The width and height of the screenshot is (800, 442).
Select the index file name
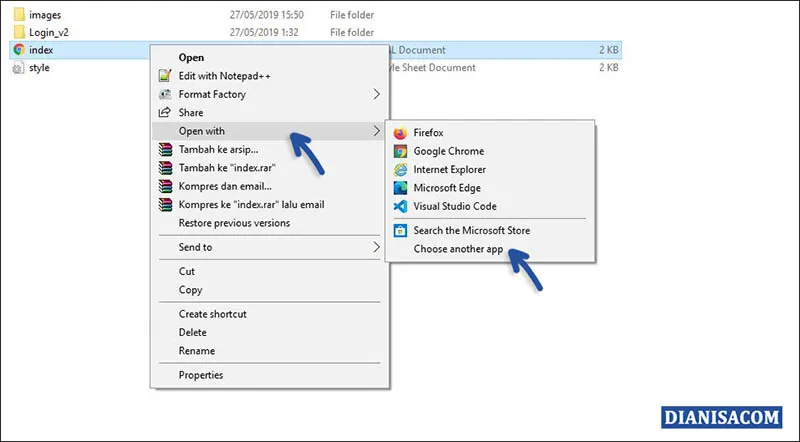click(41, 50)
